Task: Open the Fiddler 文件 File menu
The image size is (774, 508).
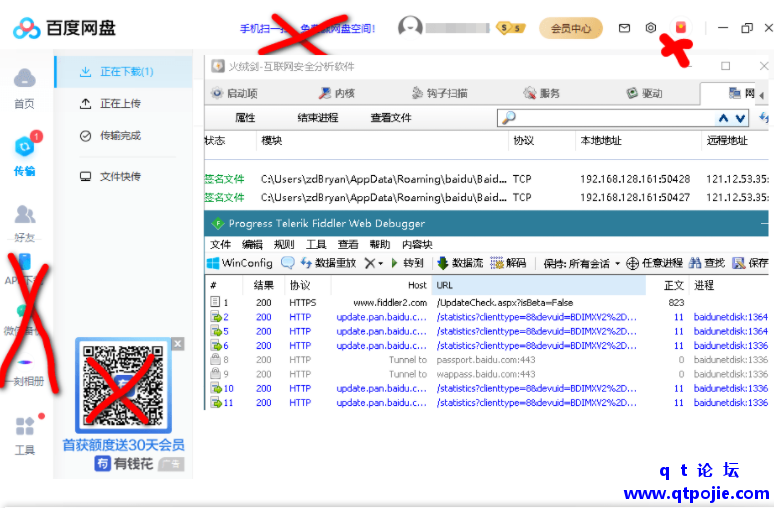Action: (220, 244)
